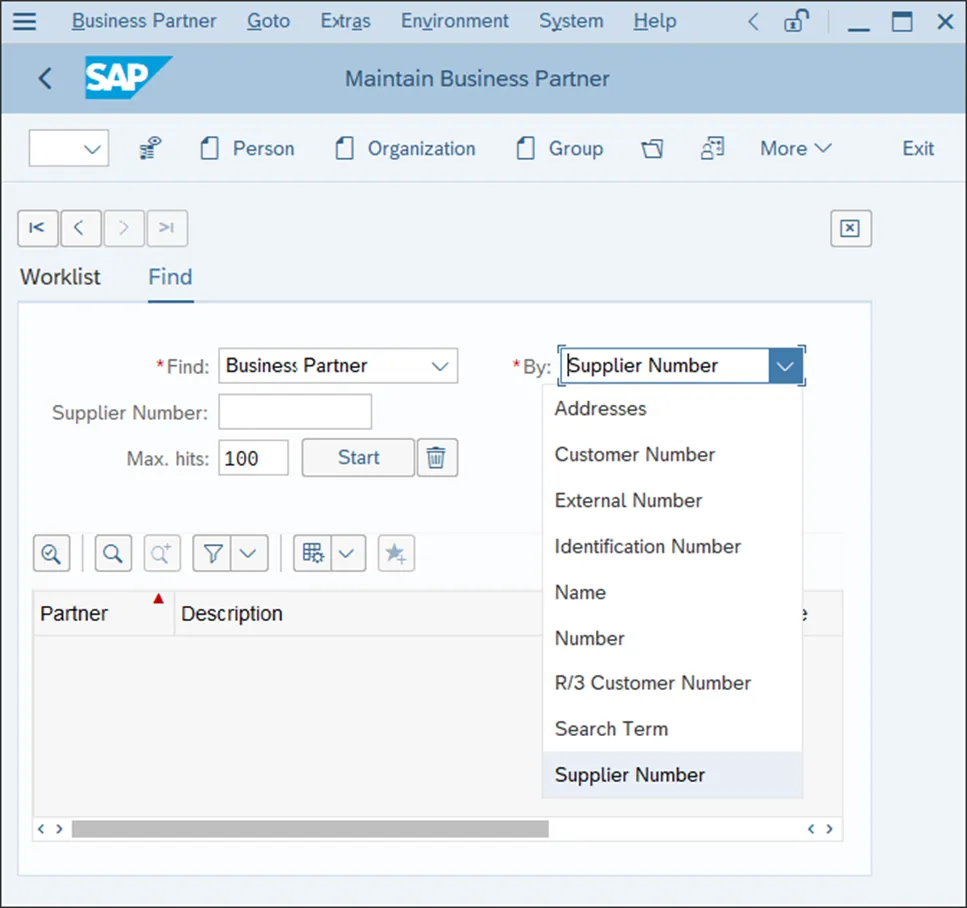
Task: Toggle the By dropdown arrow button
Action: [x=785, y=366]
